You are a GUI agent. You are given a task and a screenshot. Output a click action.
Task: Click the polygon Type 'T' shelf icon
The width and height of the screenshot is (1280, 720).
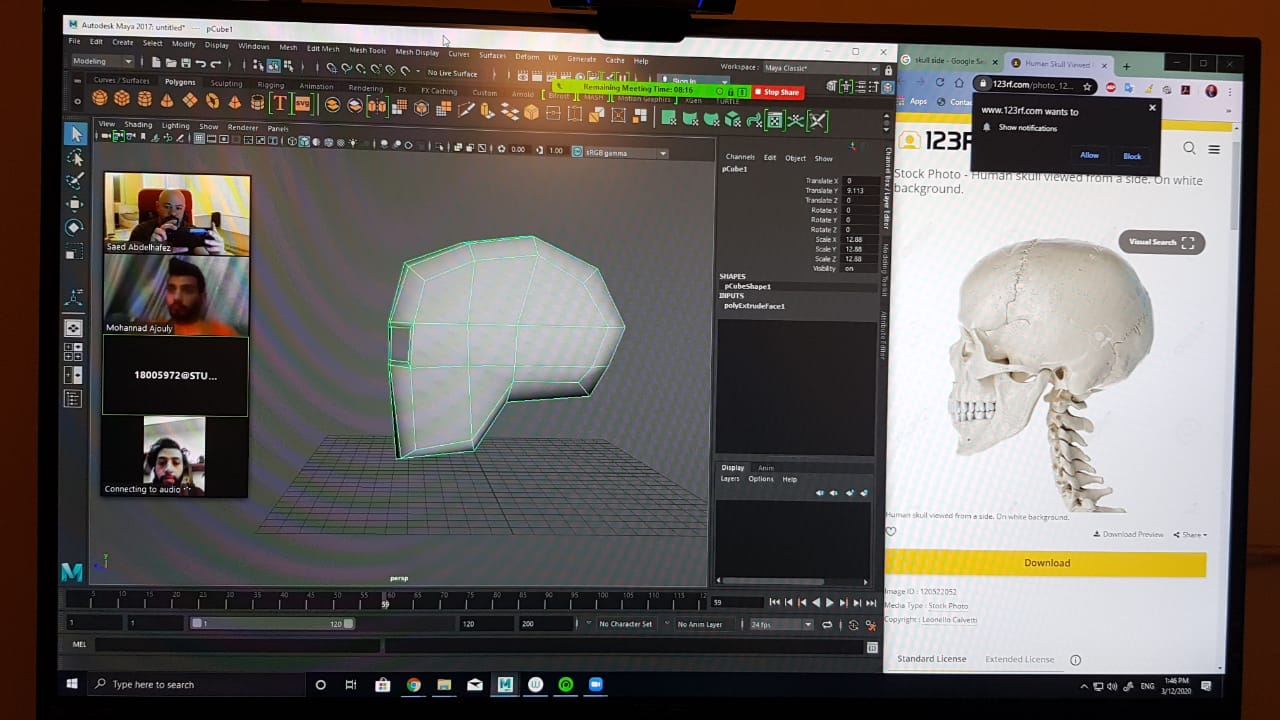[x=279, y=103]
